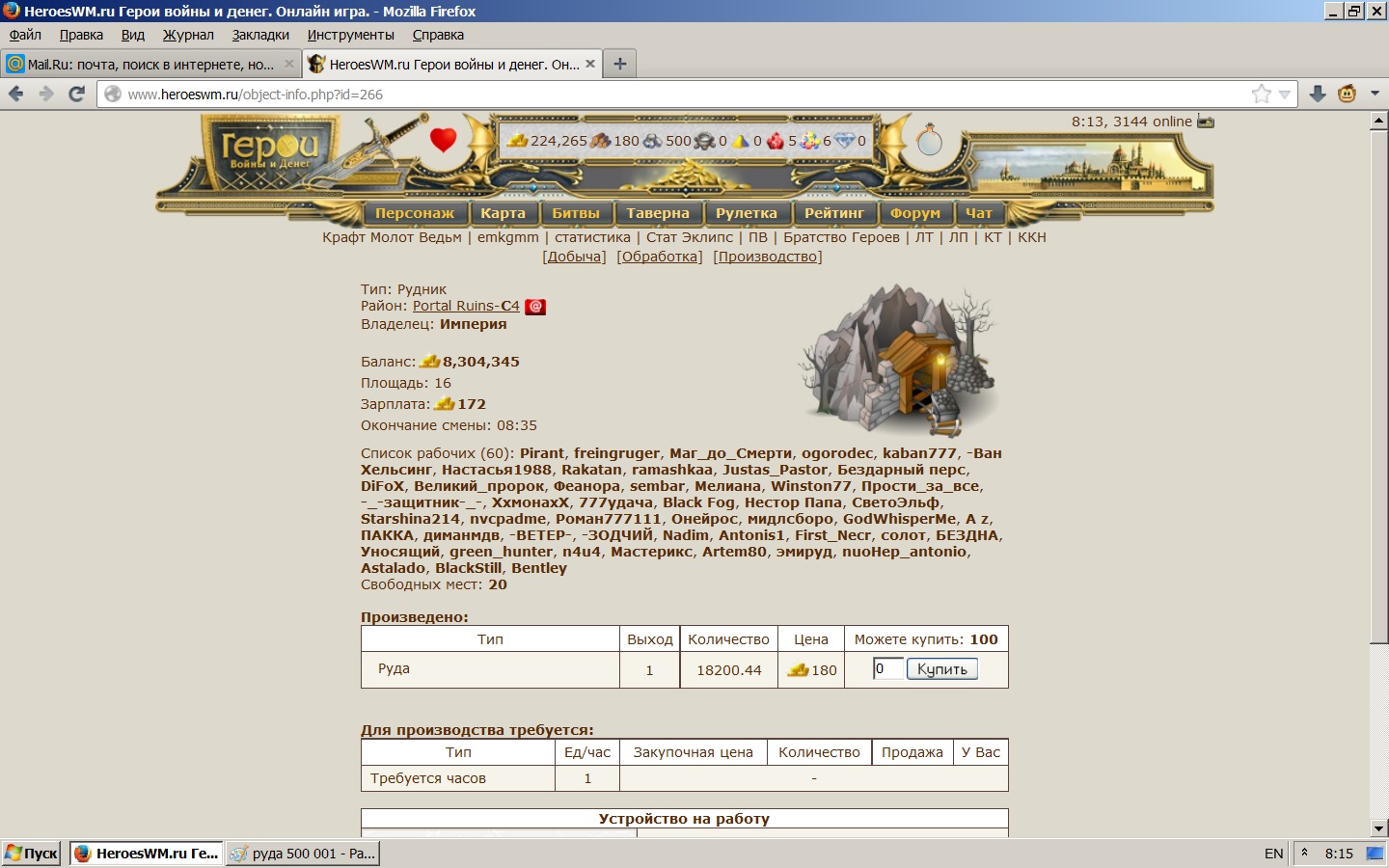Open the mail envelope icon near online count

(1206, 122)
